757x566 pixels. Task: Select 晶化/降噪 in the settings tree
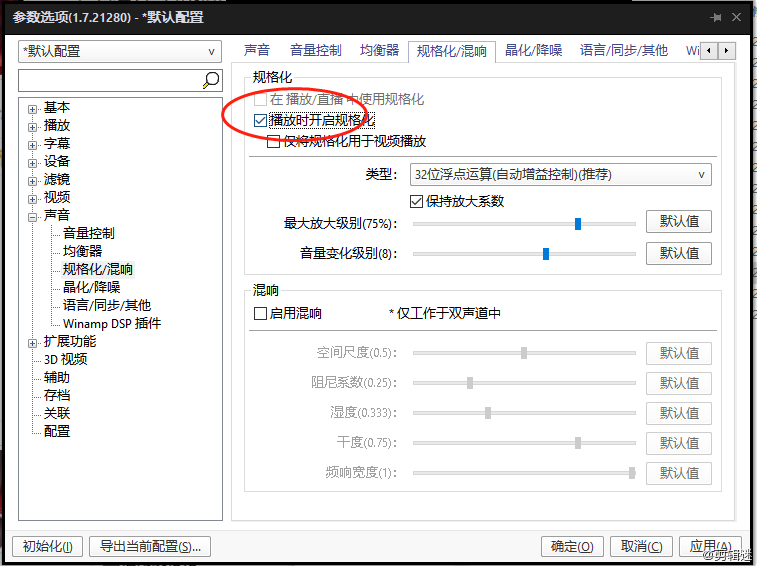92,287
